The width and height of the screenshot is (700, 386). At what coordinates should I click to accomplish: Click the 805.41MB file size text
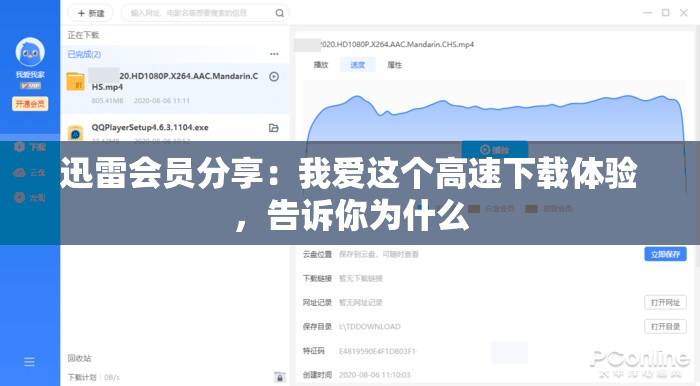coord(107,101)
